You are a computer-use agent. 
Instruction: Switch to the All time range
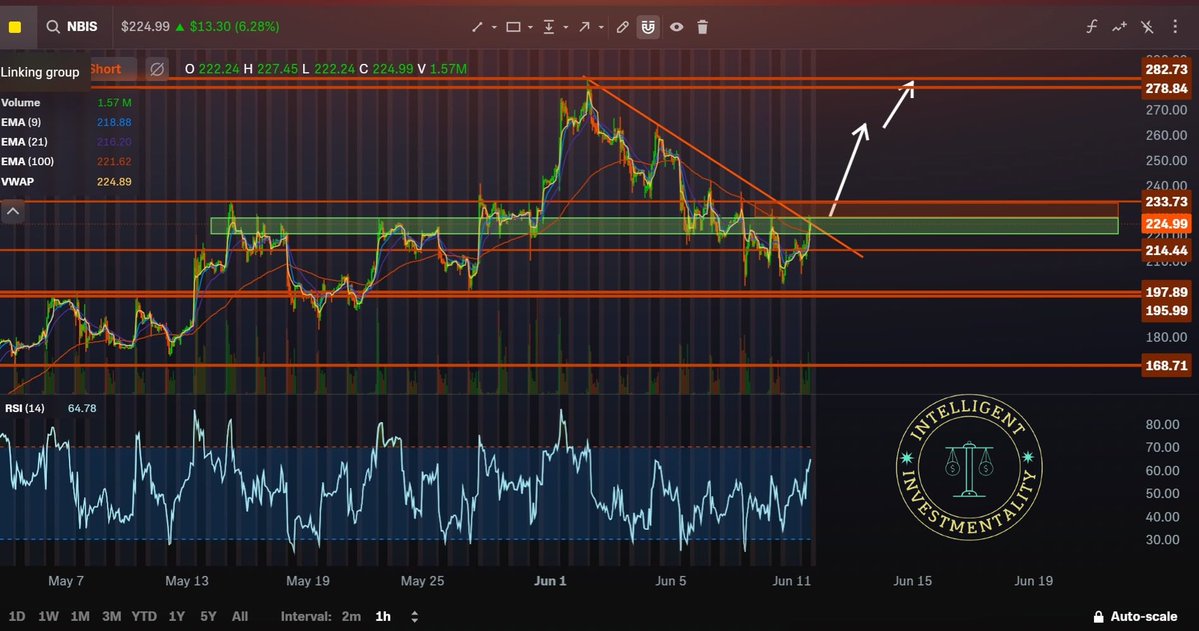(239, 616)
